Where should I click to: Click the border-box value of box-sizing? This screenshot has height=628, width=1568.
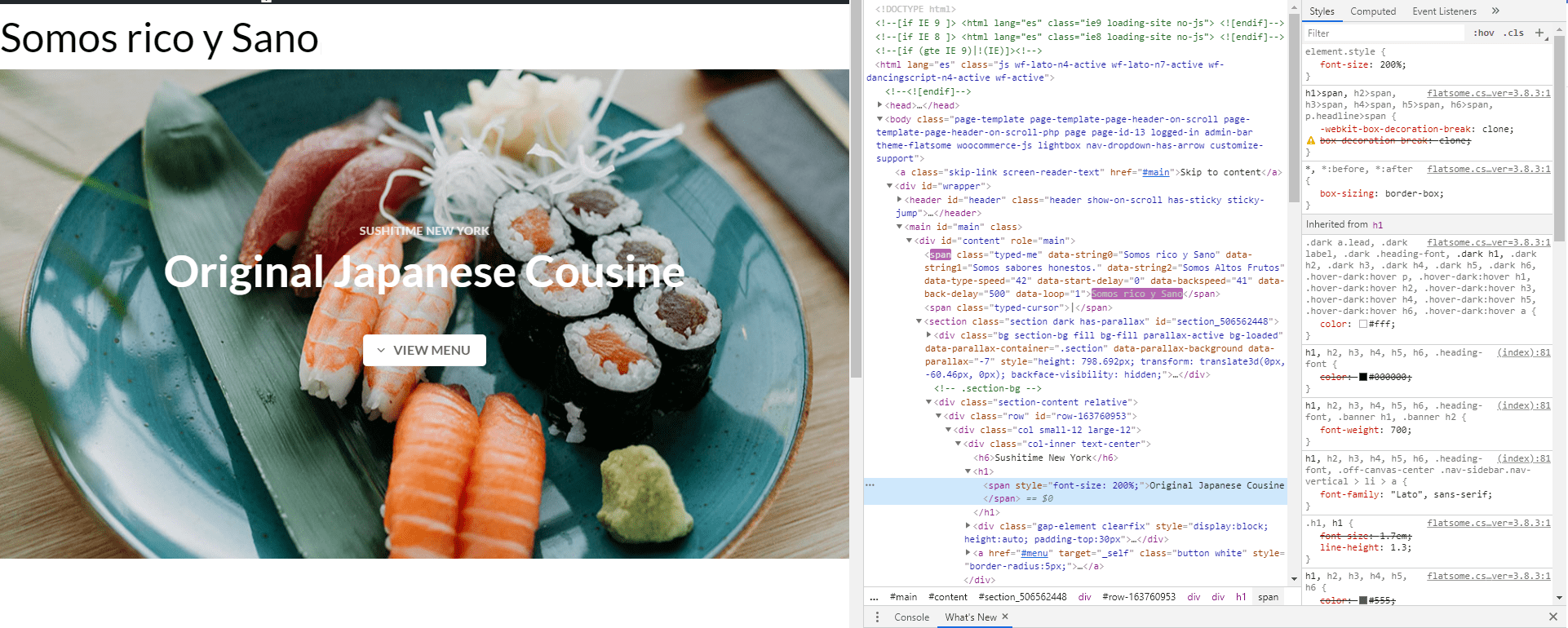point(1414,193)
